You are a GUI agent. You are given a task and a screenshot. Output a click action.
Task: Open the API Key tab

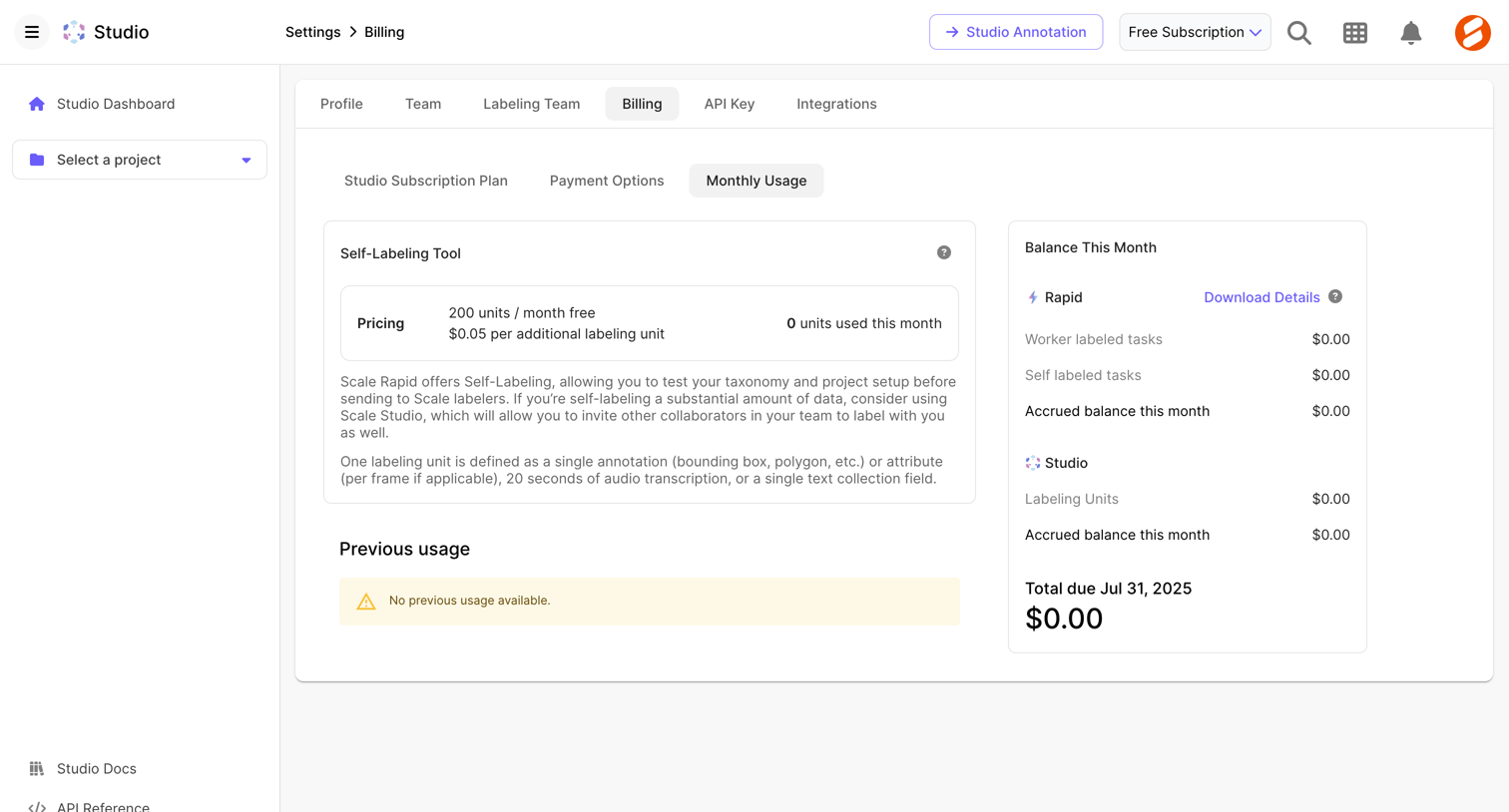pos(730,104)
